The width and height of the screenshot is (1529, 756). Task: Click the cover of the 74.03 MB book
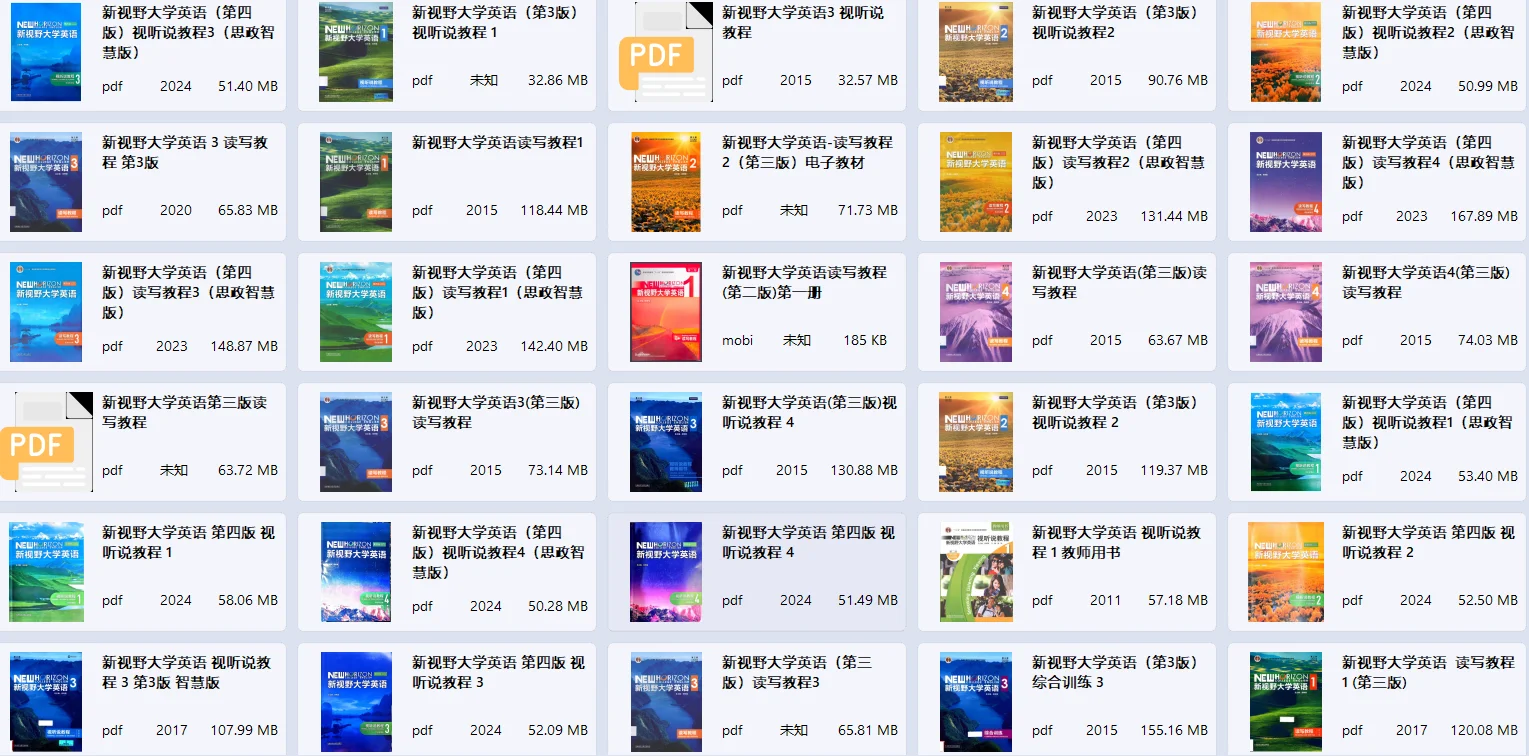pos(1286,312)
